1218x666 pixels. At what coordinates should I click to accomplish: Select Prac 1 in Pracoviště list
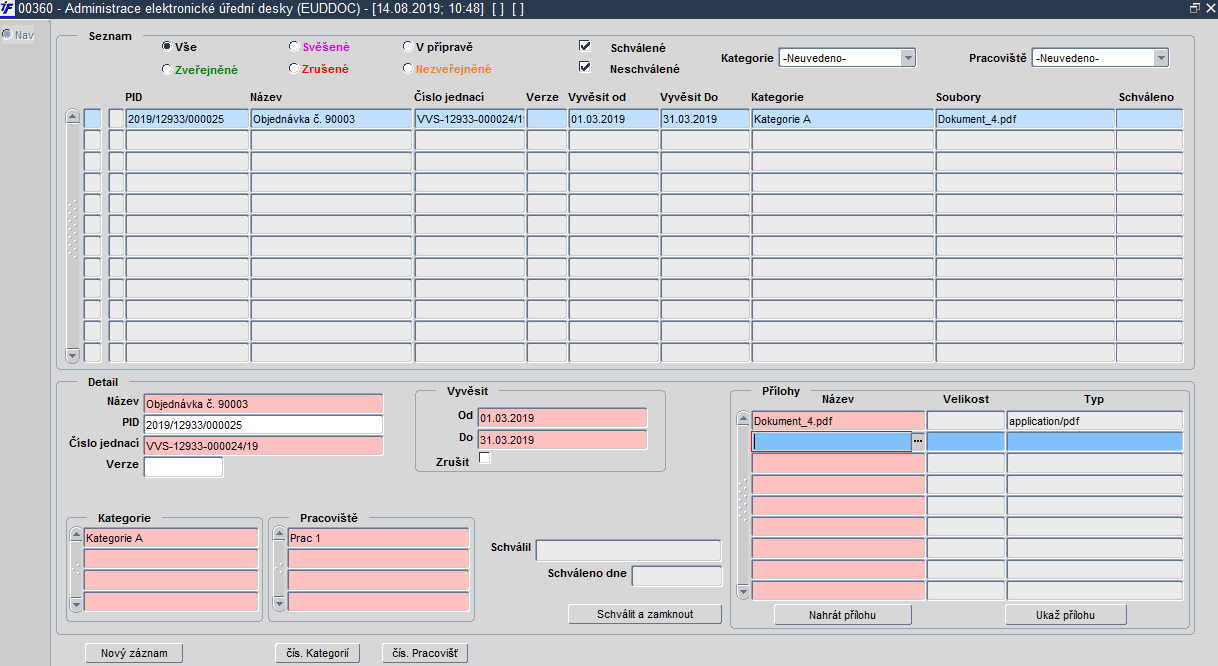point(378,538)
